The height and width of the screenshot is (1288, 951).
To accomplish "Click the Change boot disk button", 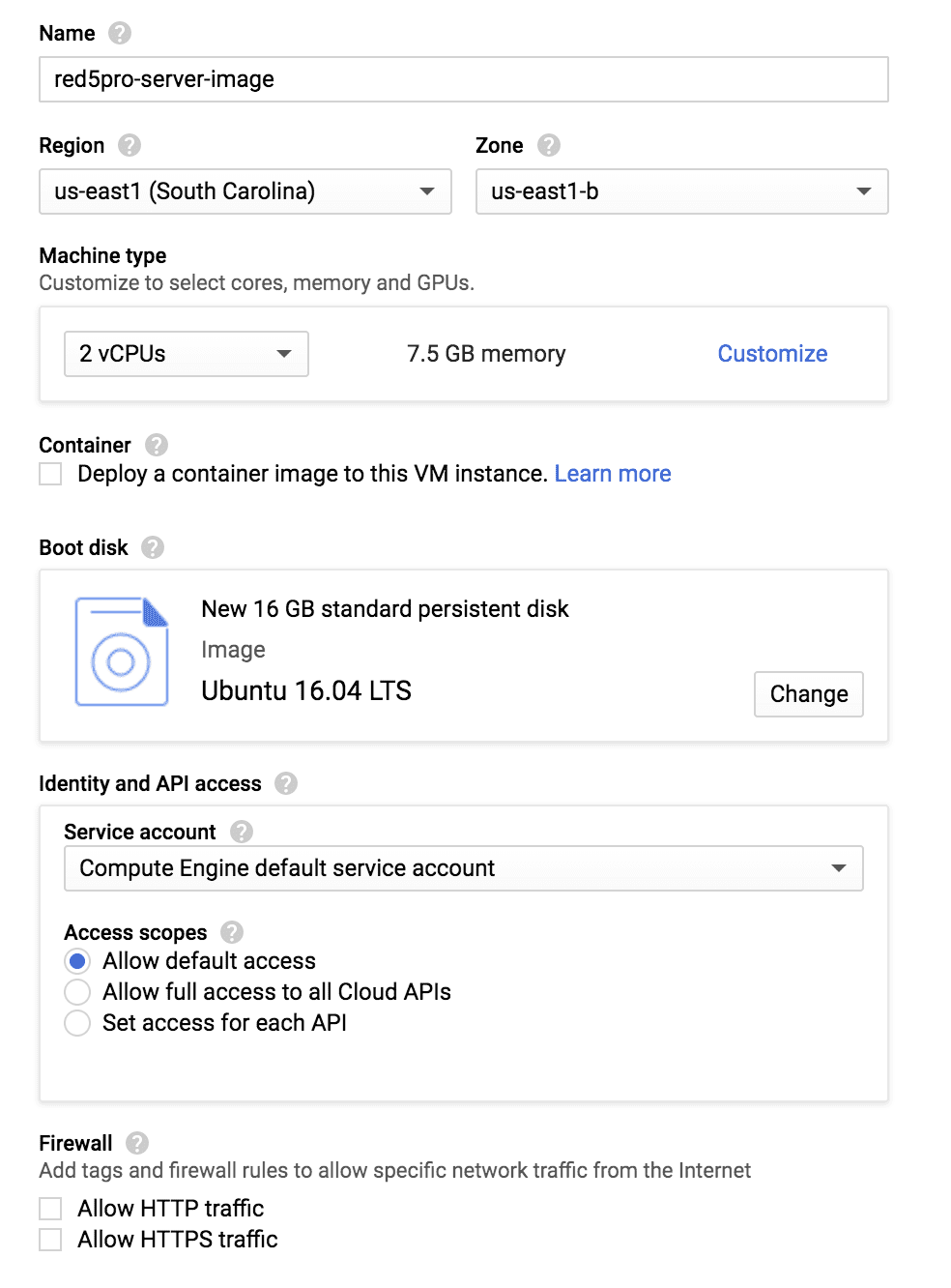I will (809, 694).
